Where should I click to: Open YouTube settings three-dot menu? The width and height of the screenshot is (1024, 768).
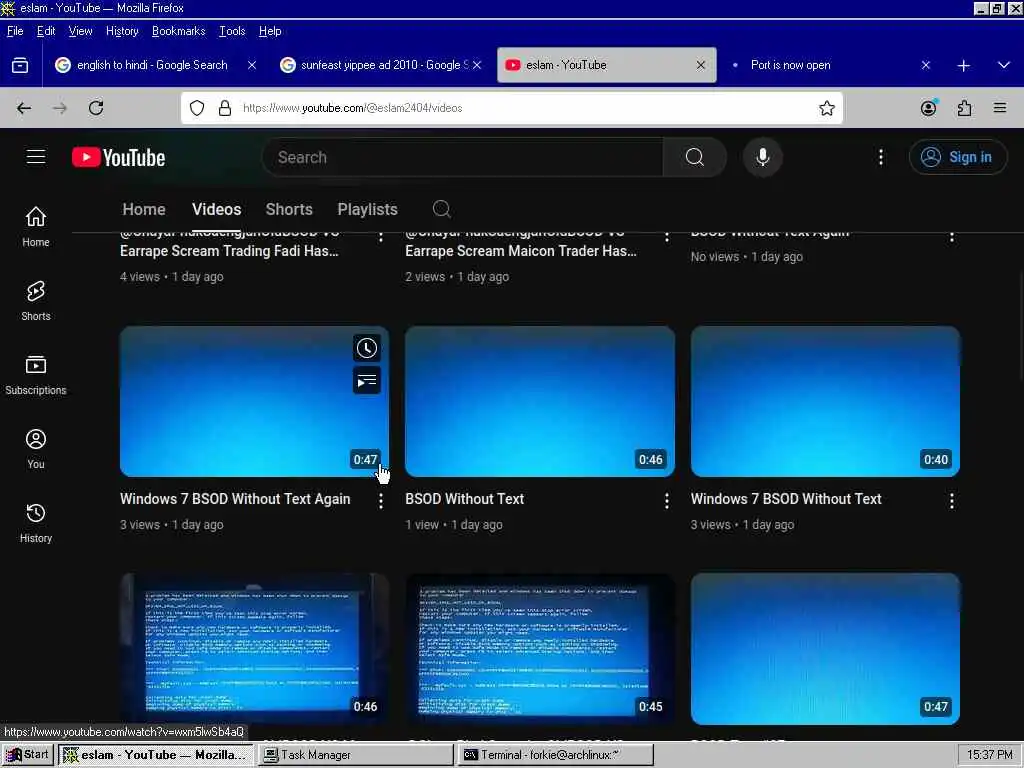click(x=880, y=157)
